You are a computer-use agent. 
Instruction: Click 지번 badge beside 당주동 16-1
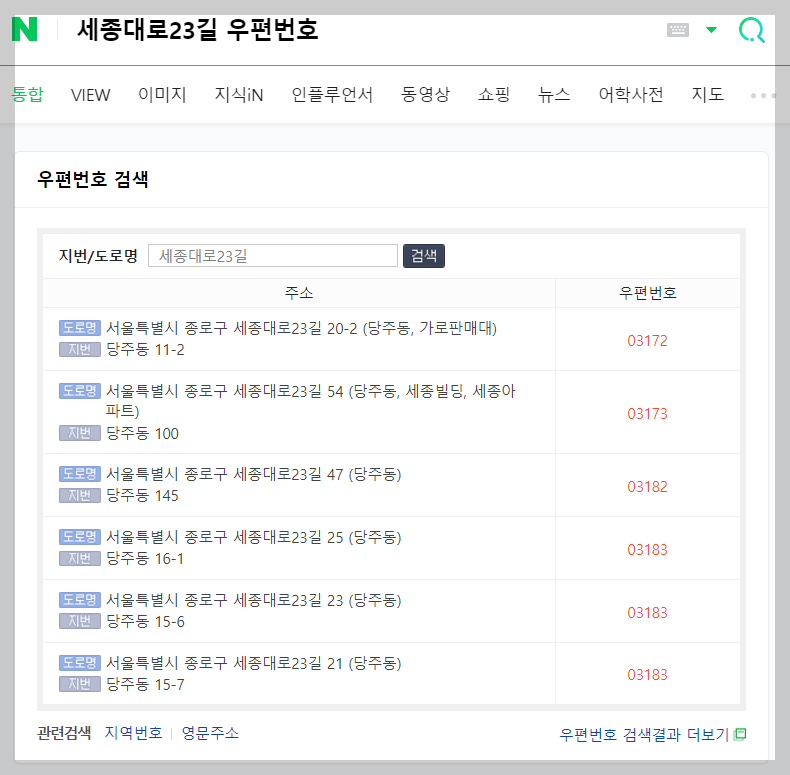click(80, 558)
